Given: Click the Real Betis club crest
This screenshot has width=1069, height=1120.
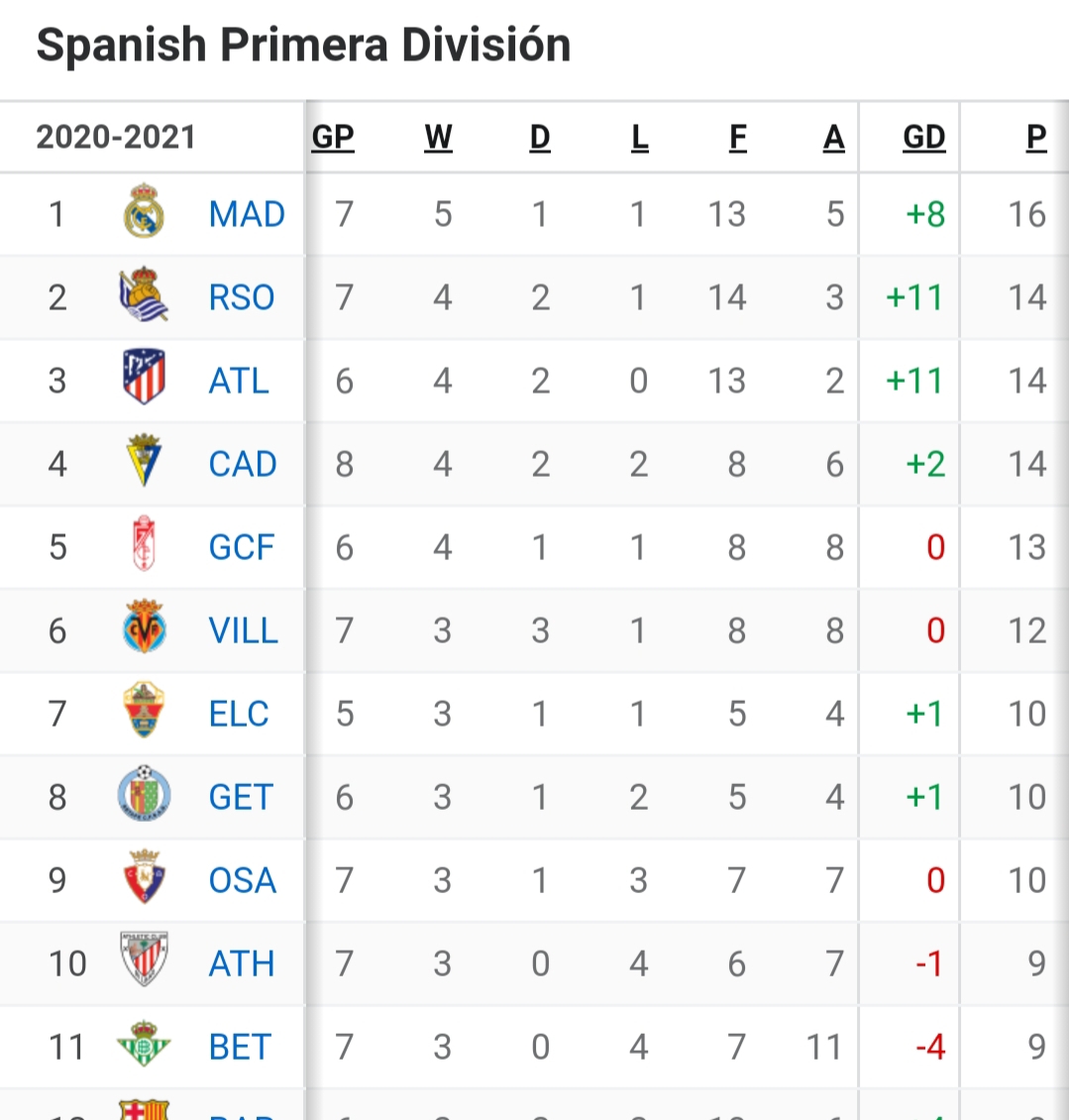Looking at the screenshot, I should click(144, 1045).
